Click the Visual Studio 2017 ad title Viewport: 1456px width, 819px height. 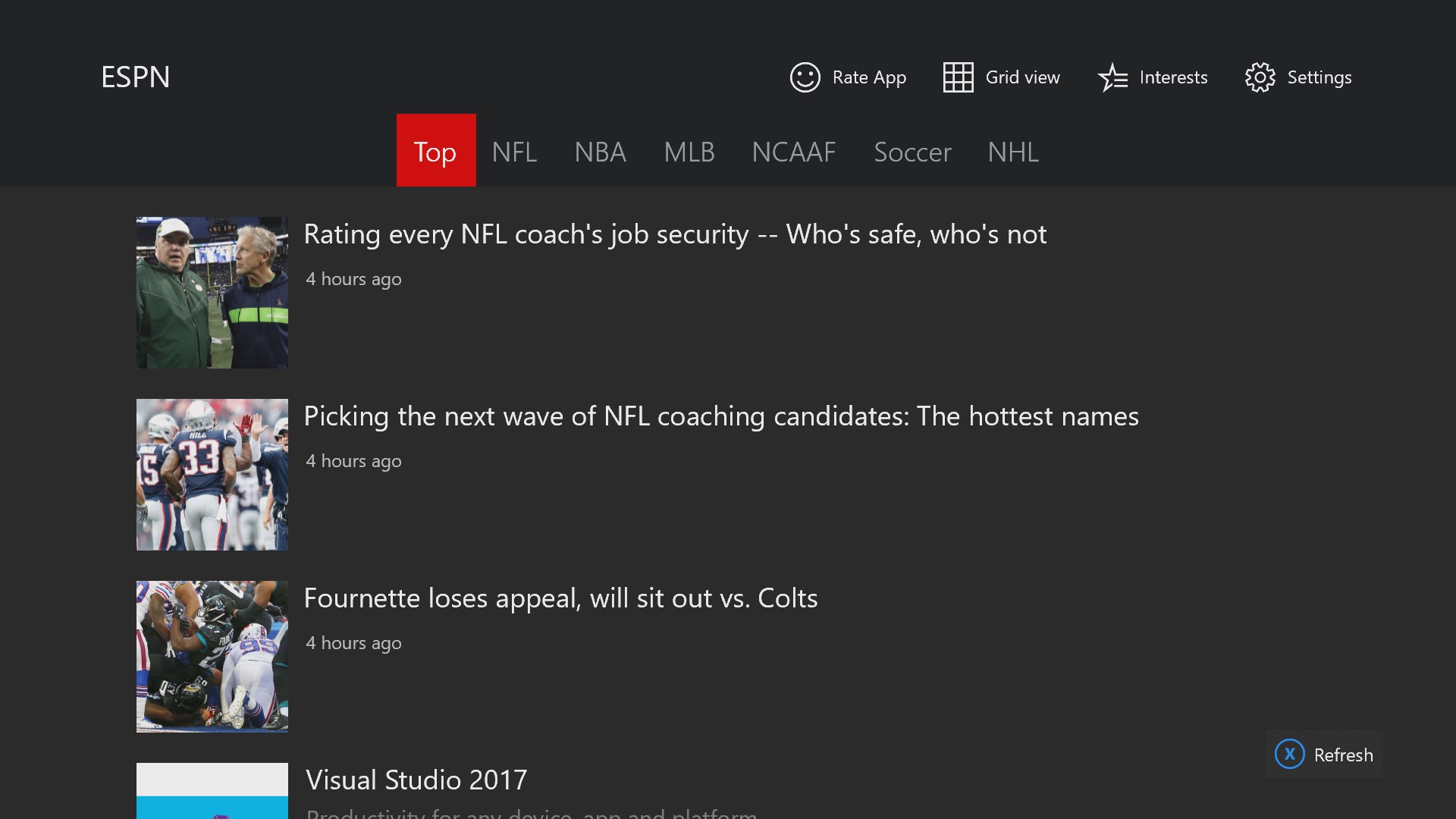pos(416,780)
